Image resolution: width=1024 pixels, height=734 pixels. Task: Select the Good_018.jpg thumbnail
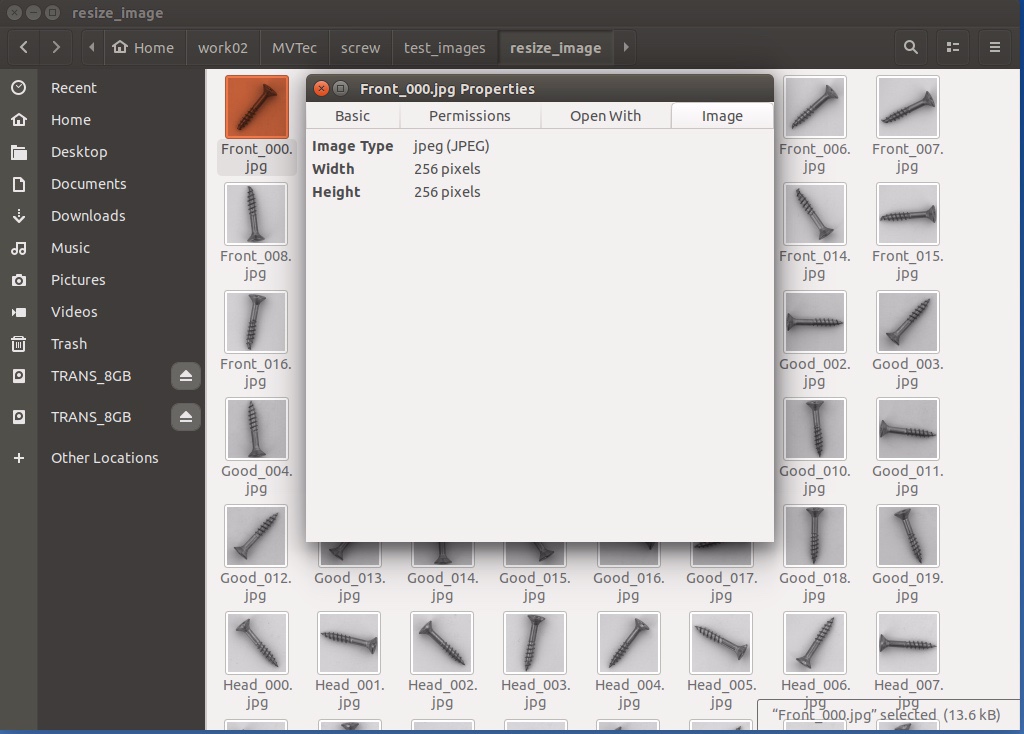point(814,535)
